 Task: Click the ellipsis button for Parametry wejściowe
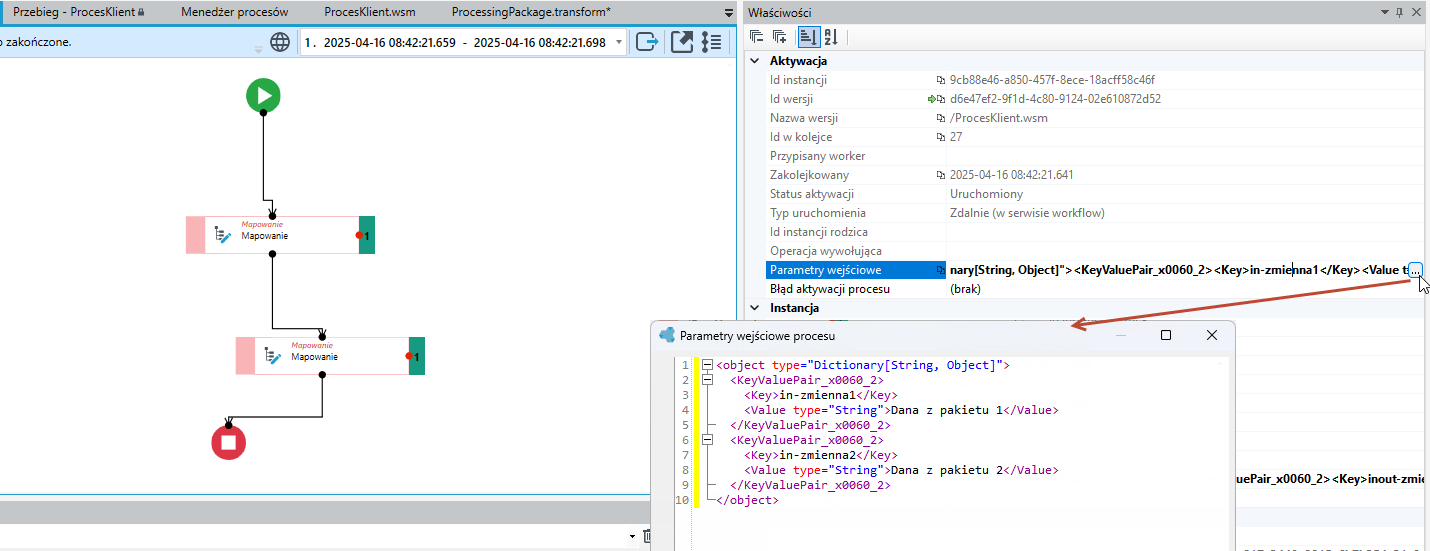coord(1414,270)
